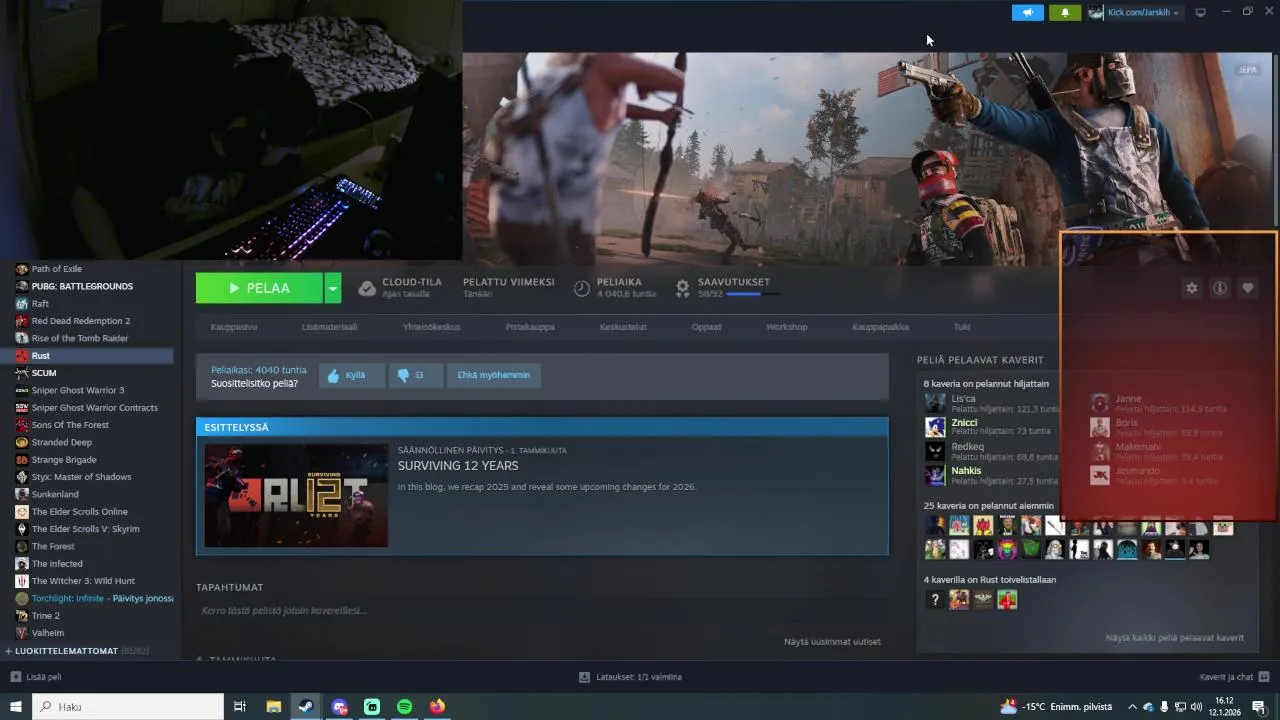The width and height of the screenshot is (1280, 720).
Task: Open the Yhteisökeskus tab
Action: (x=431, y=327)
